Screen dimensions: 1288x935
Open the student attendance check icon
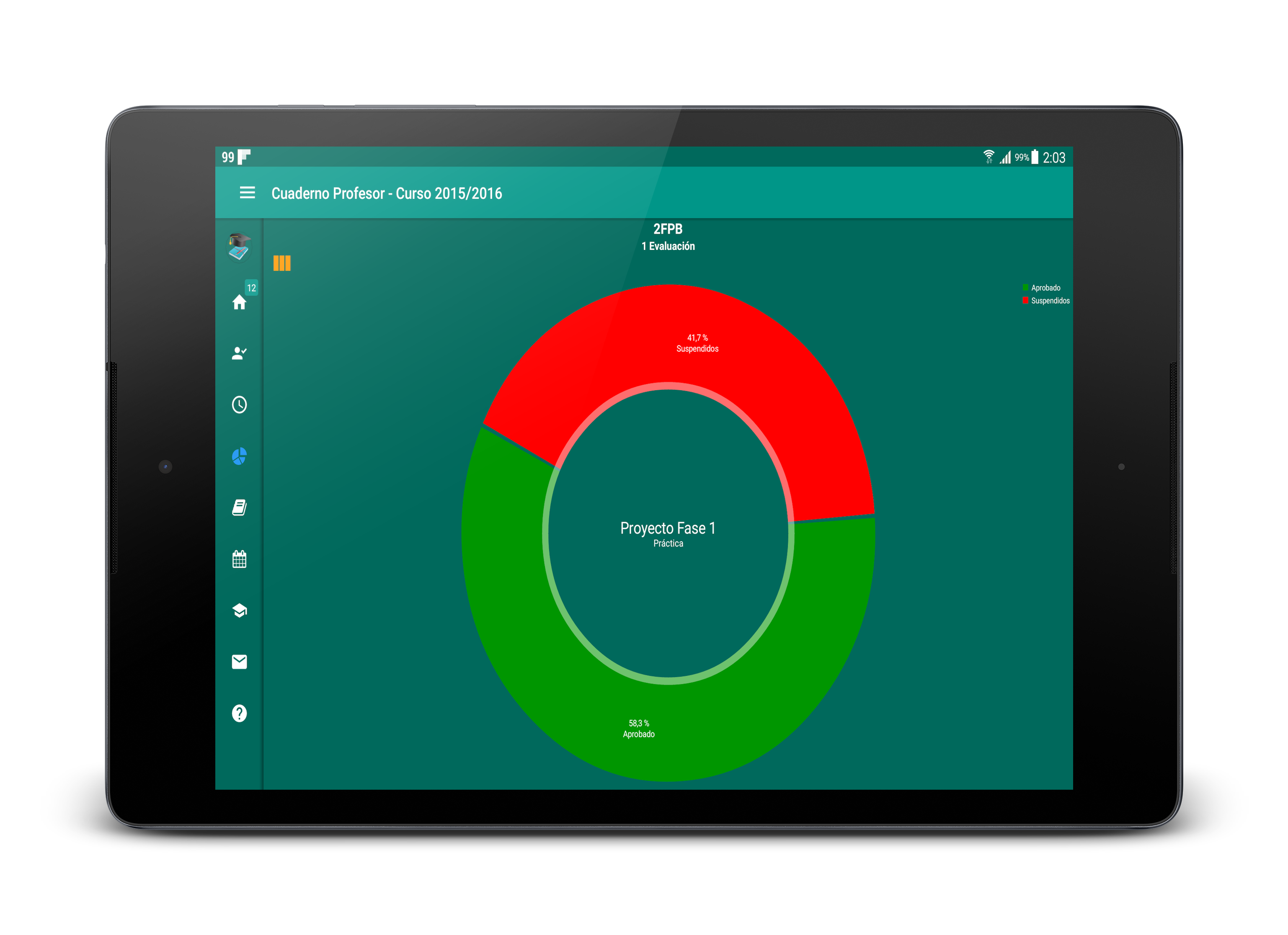(239, 354)
